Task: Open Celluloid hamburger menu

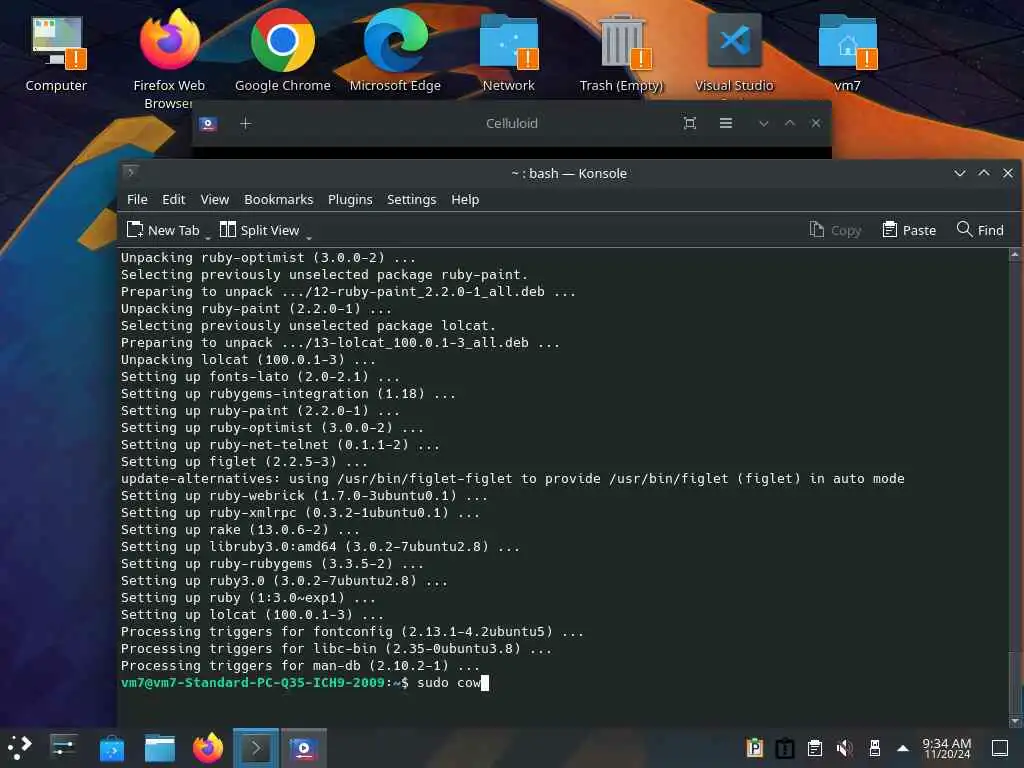Action: pos(726,123)
